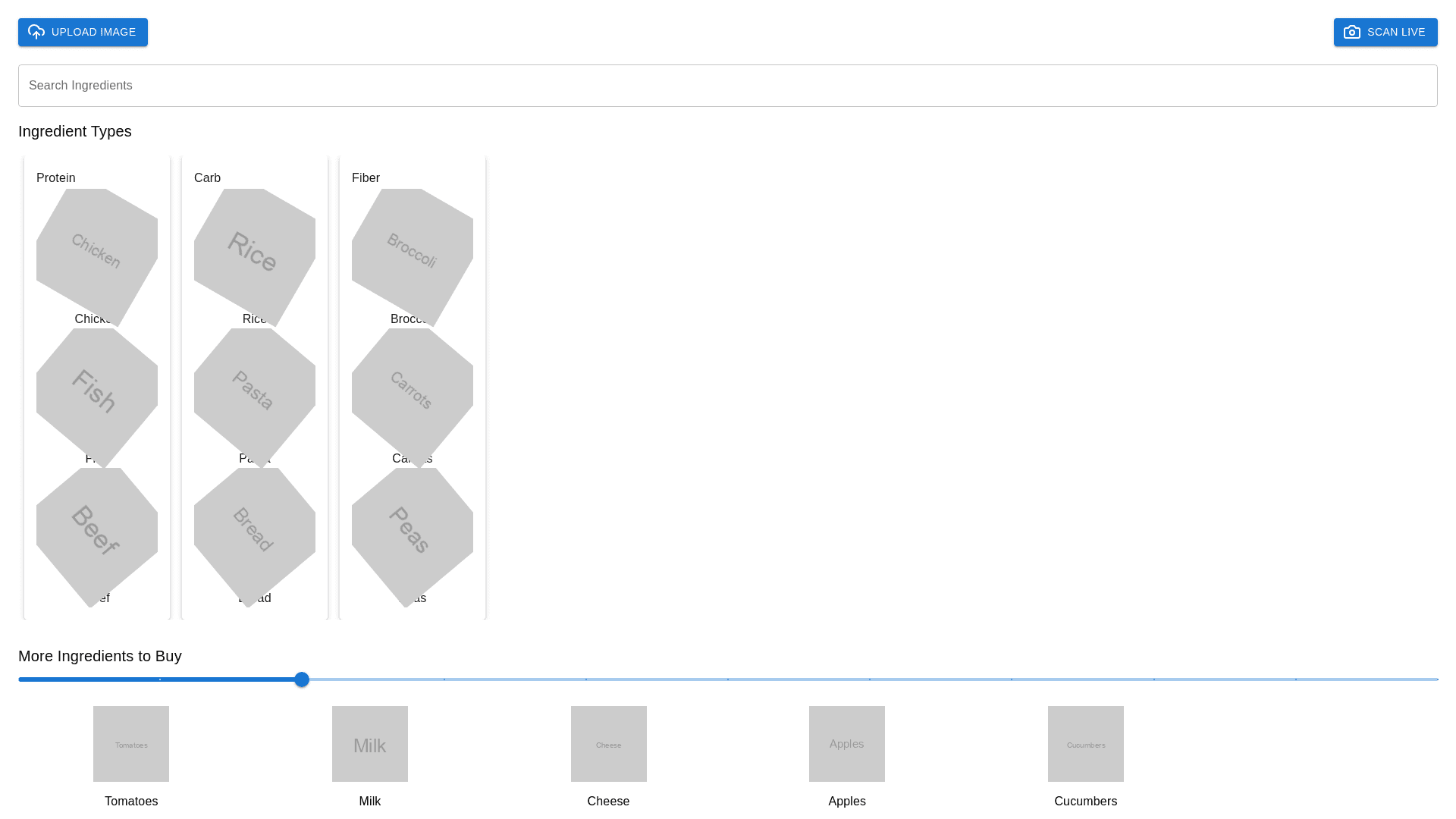Screen dimensions: 1456x819
Task: Open the Milk thumbnail
Action: 370,744
